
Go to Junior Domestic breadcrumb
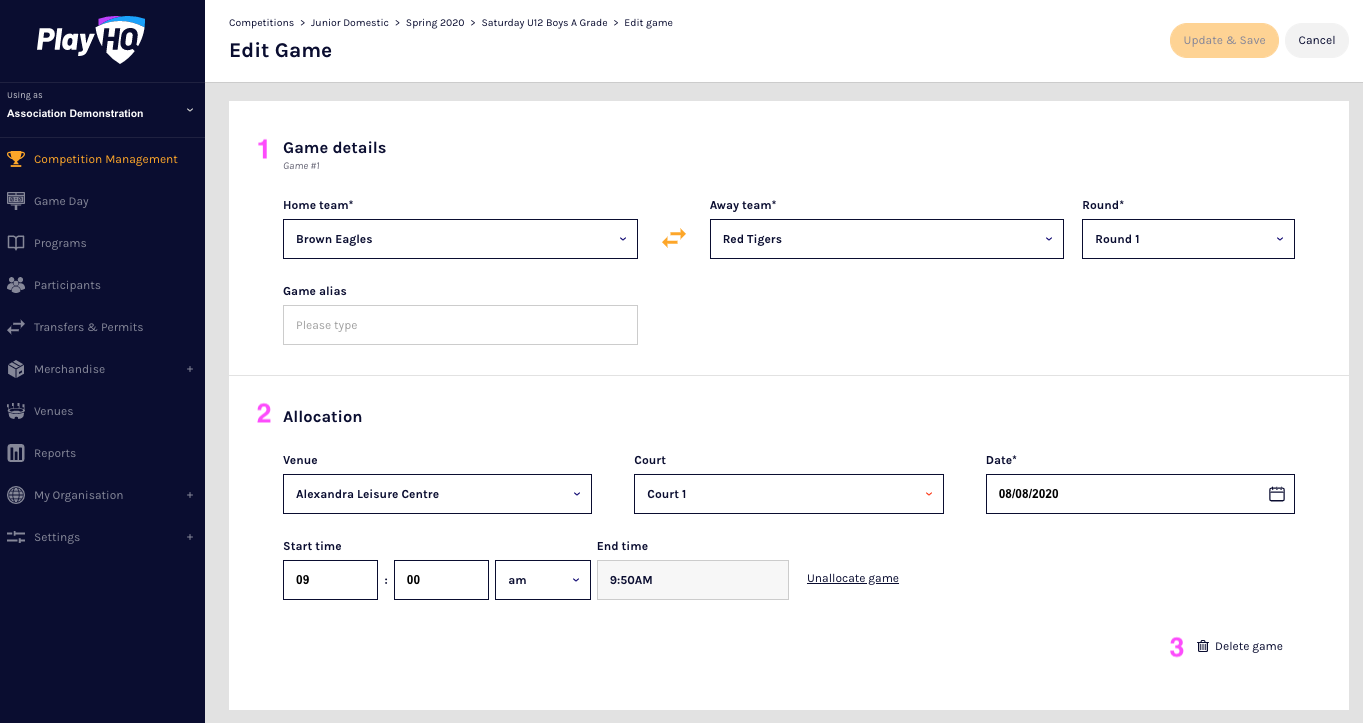tap(350, 22)
